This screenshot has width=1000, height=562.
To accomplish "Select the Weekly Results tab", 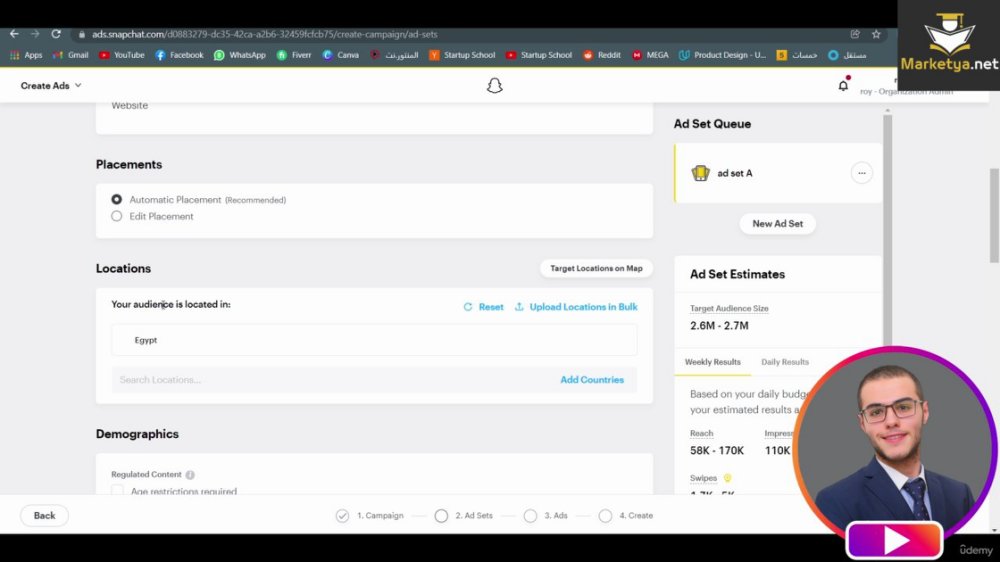I will click(712, 362).
